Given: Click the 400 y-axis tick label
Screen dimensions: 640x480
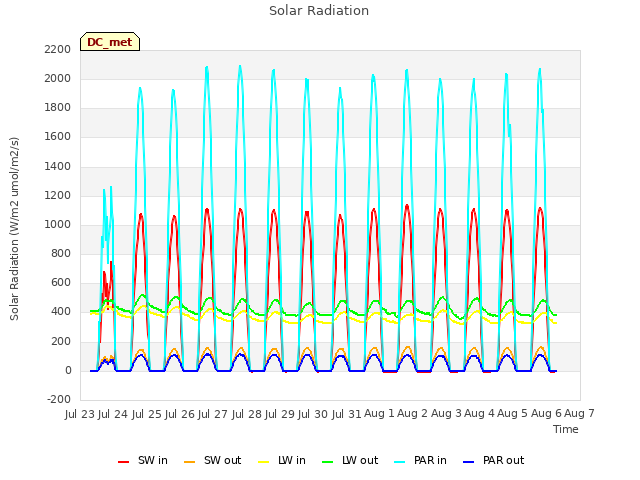Looking at the screenshot, I should tap(61, 312).
